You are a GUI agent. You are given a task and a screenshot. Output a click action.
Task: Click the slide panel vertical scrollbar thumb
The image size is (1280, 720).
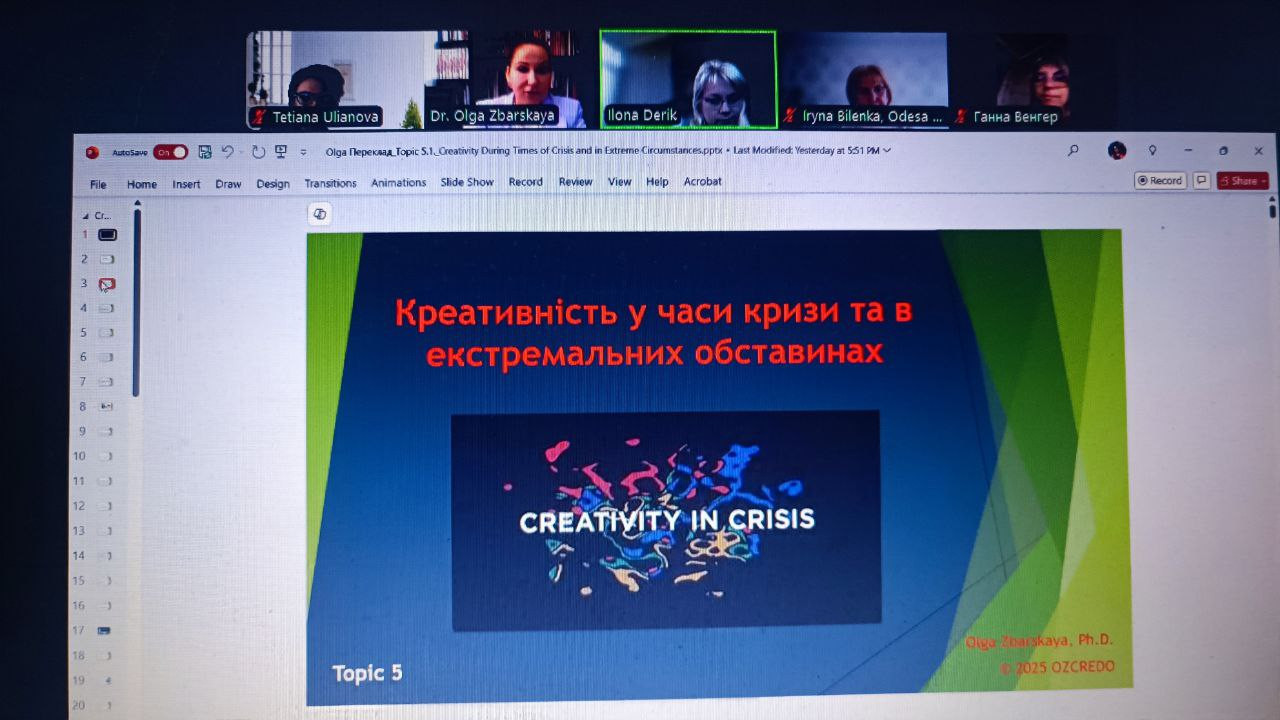click(x=136, y=304)
